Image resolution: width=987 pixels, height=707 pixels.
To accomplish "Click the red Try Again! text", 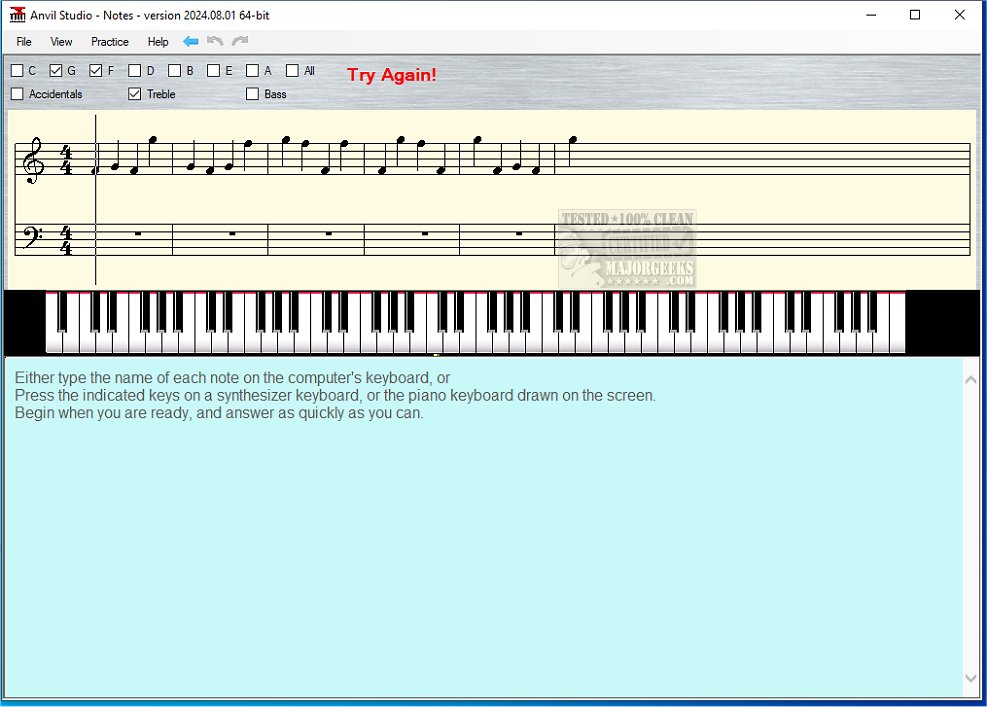I will [391, 75].
